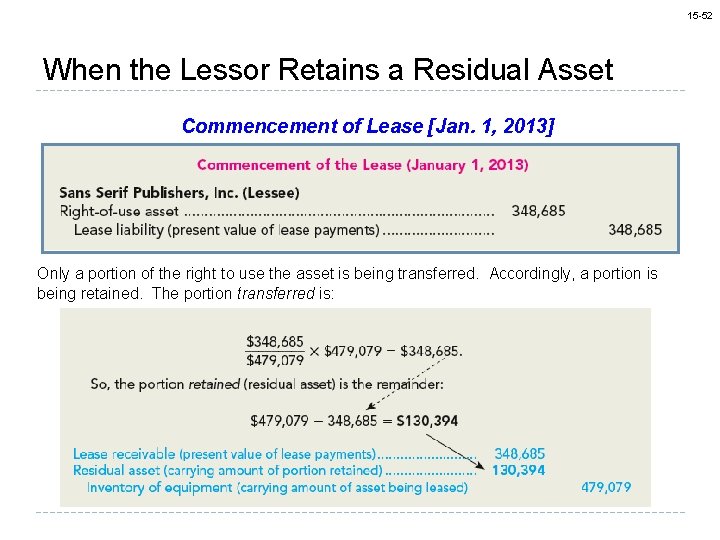
Task: Click the bold Residual asset amount 130,394
Action: pyautogui.click(x=519, y=470)
